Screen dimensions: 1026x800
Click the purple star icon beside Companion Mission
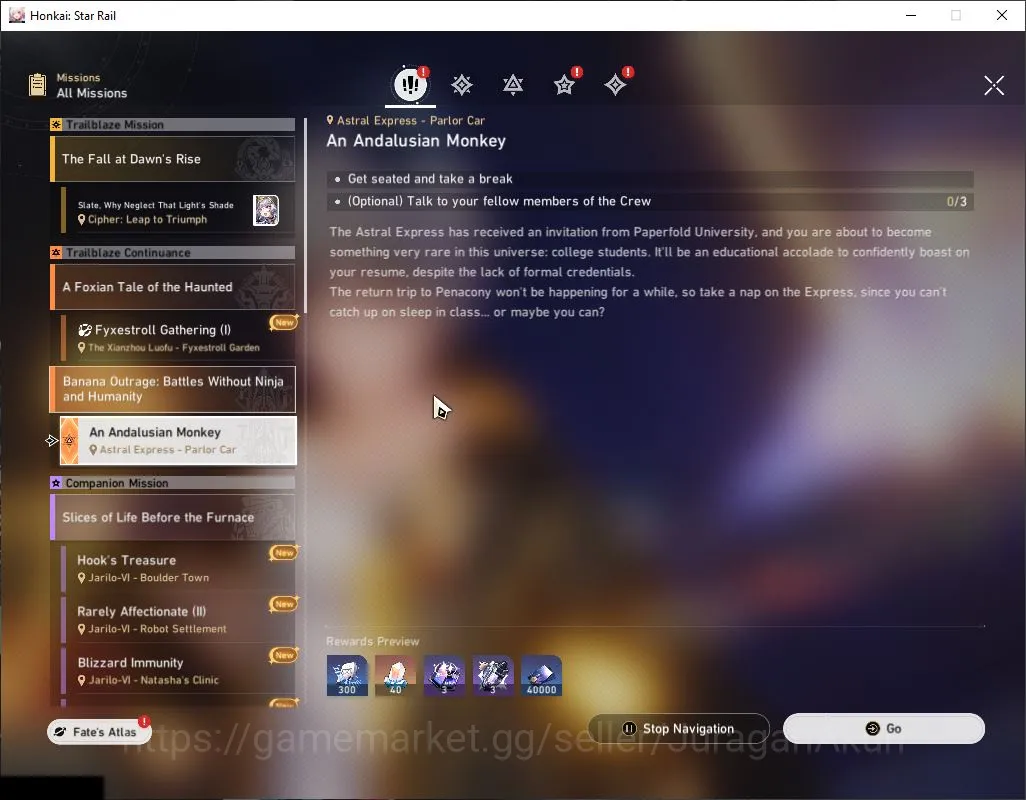56,483
